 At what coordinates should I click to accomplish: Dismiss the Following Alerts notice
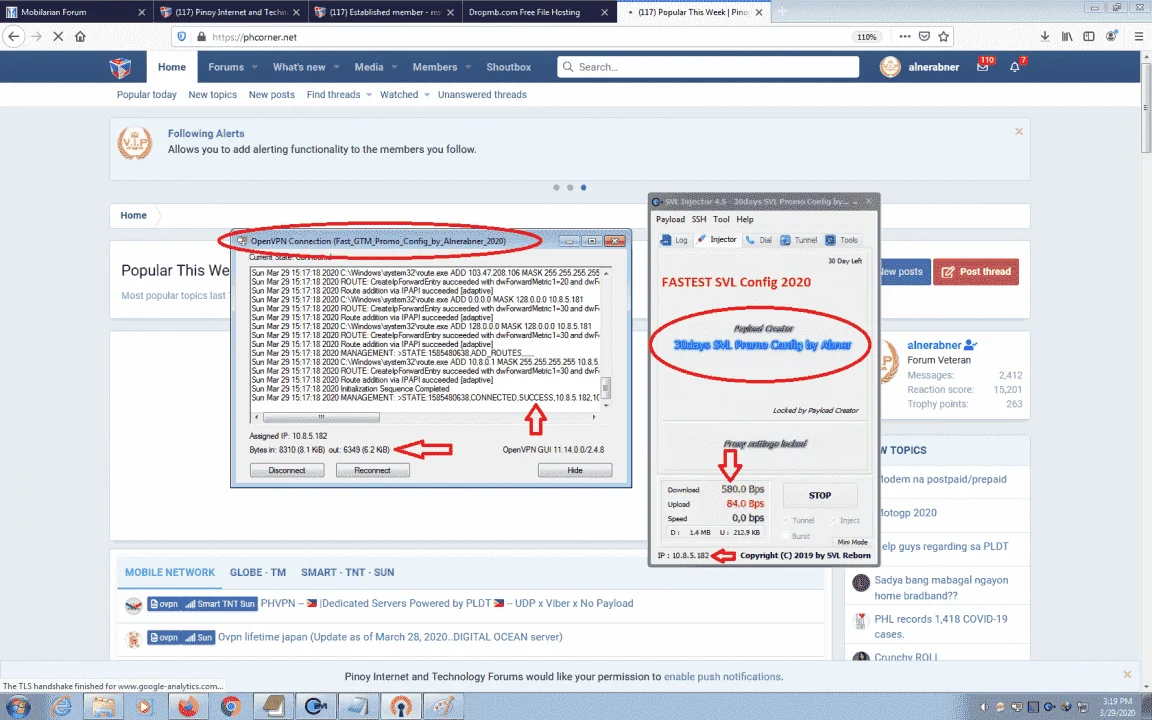point(1018,132)
